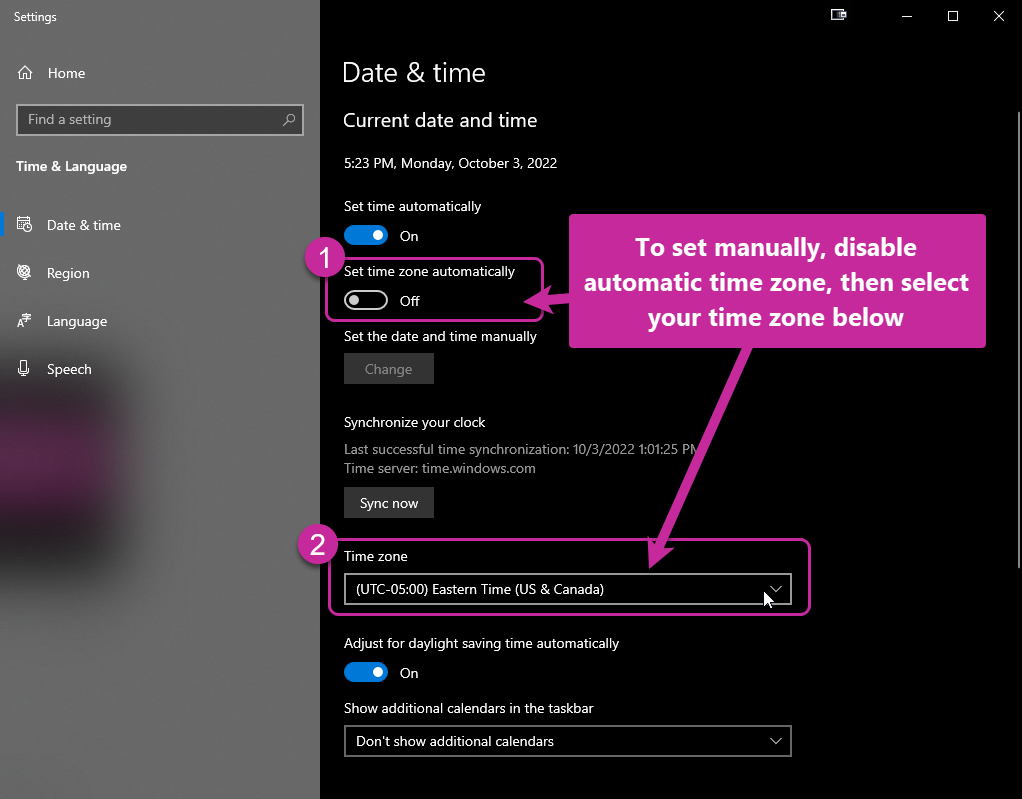
Task: Expand the additional calendars dropdown
Action: point(568,741)
